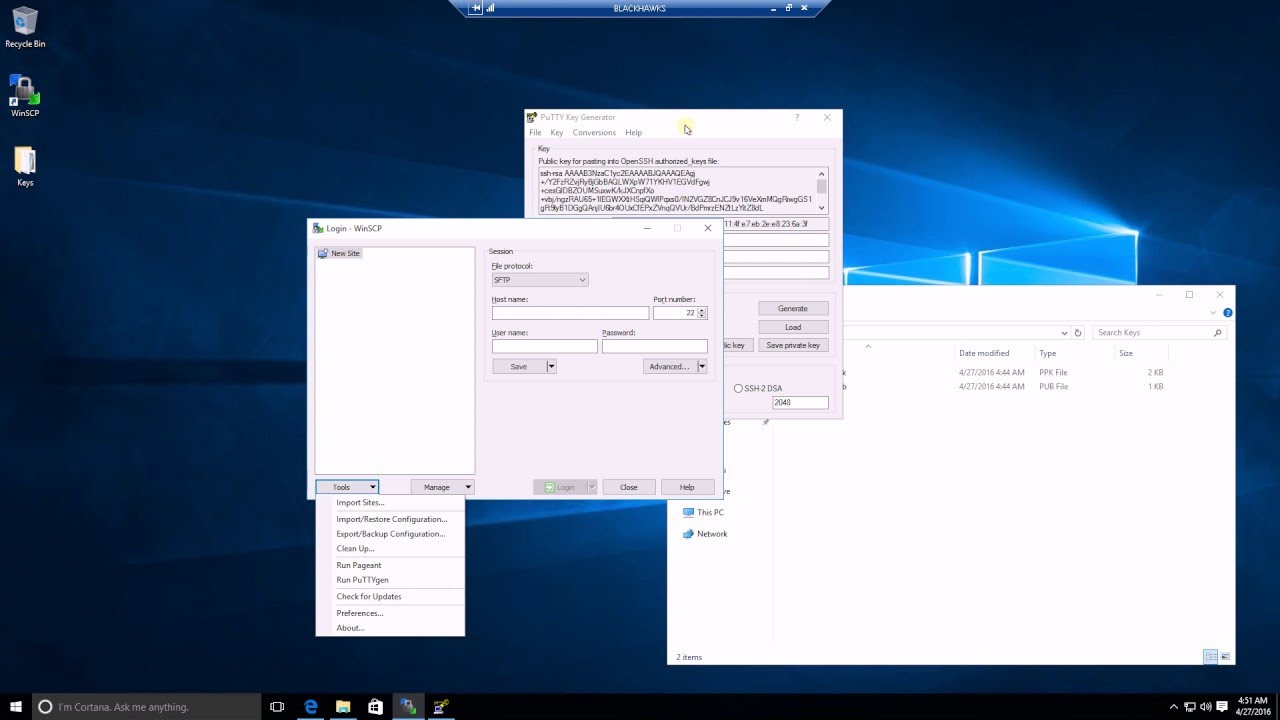Open the Recycle Bin desktop icon
The image size is (1280, 720).
pyautogui.click(x=25, y=27)
